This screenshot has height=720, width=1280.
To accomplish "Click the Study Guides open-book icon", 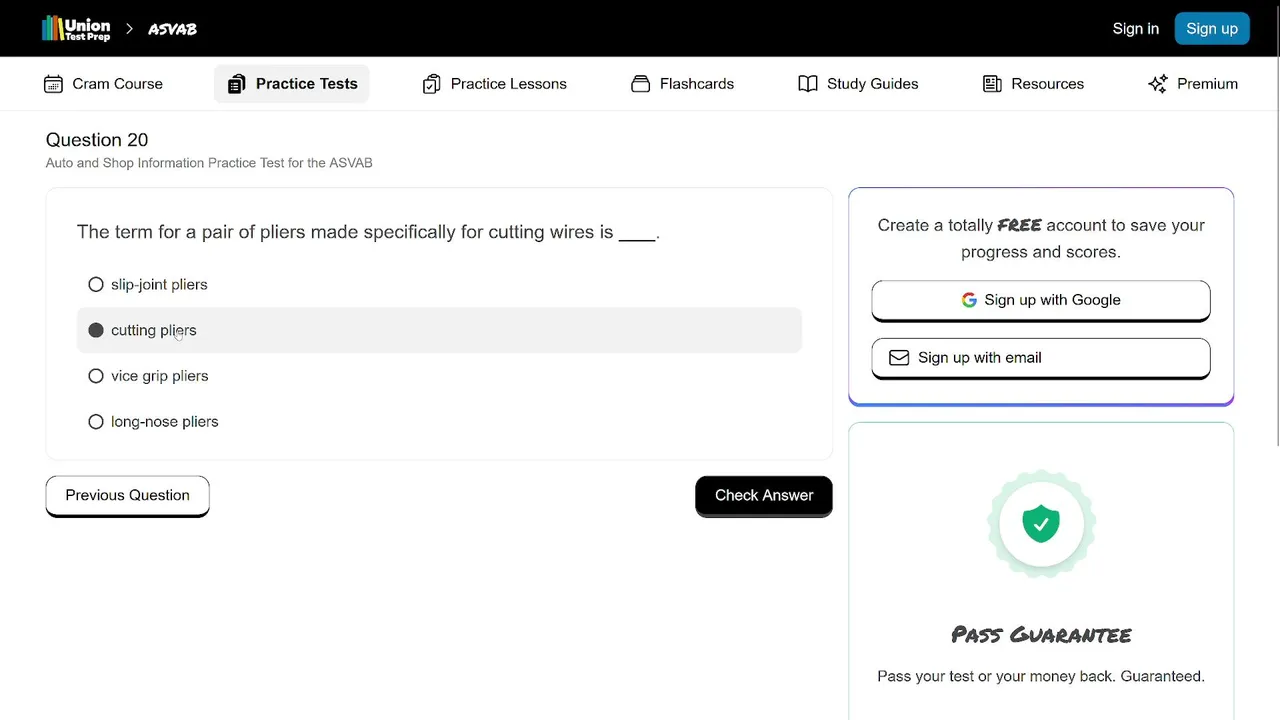I will click(808, 84).
